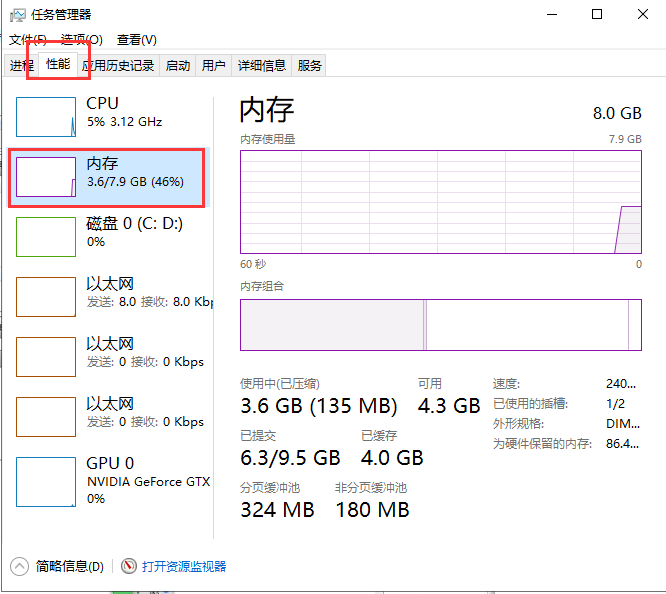Viewport: 666px width, 594px height.
Task: Switch to the 服务 tab
Action: click(x=310, y=66)
